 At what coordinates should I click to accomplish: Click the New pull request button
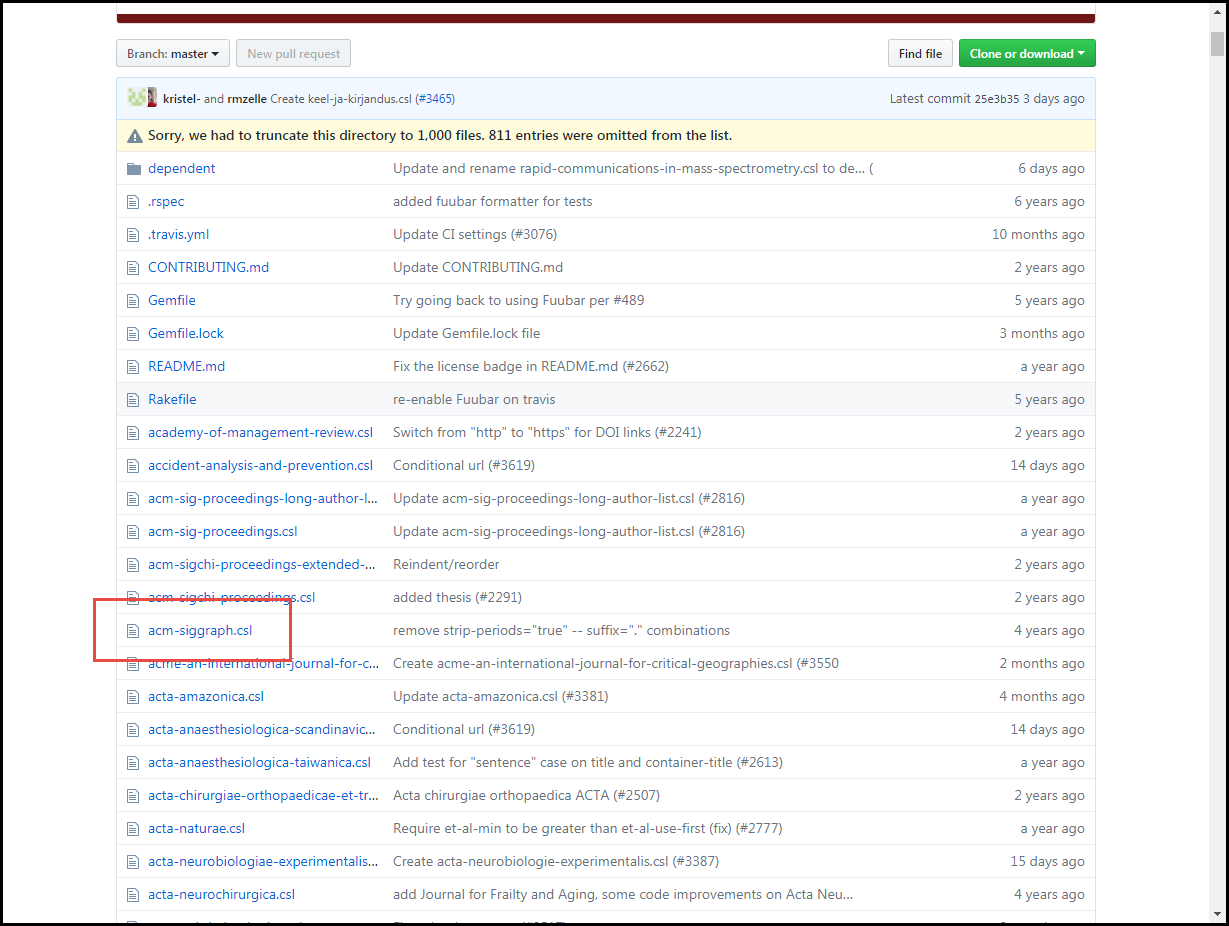(x=294, y=54)
